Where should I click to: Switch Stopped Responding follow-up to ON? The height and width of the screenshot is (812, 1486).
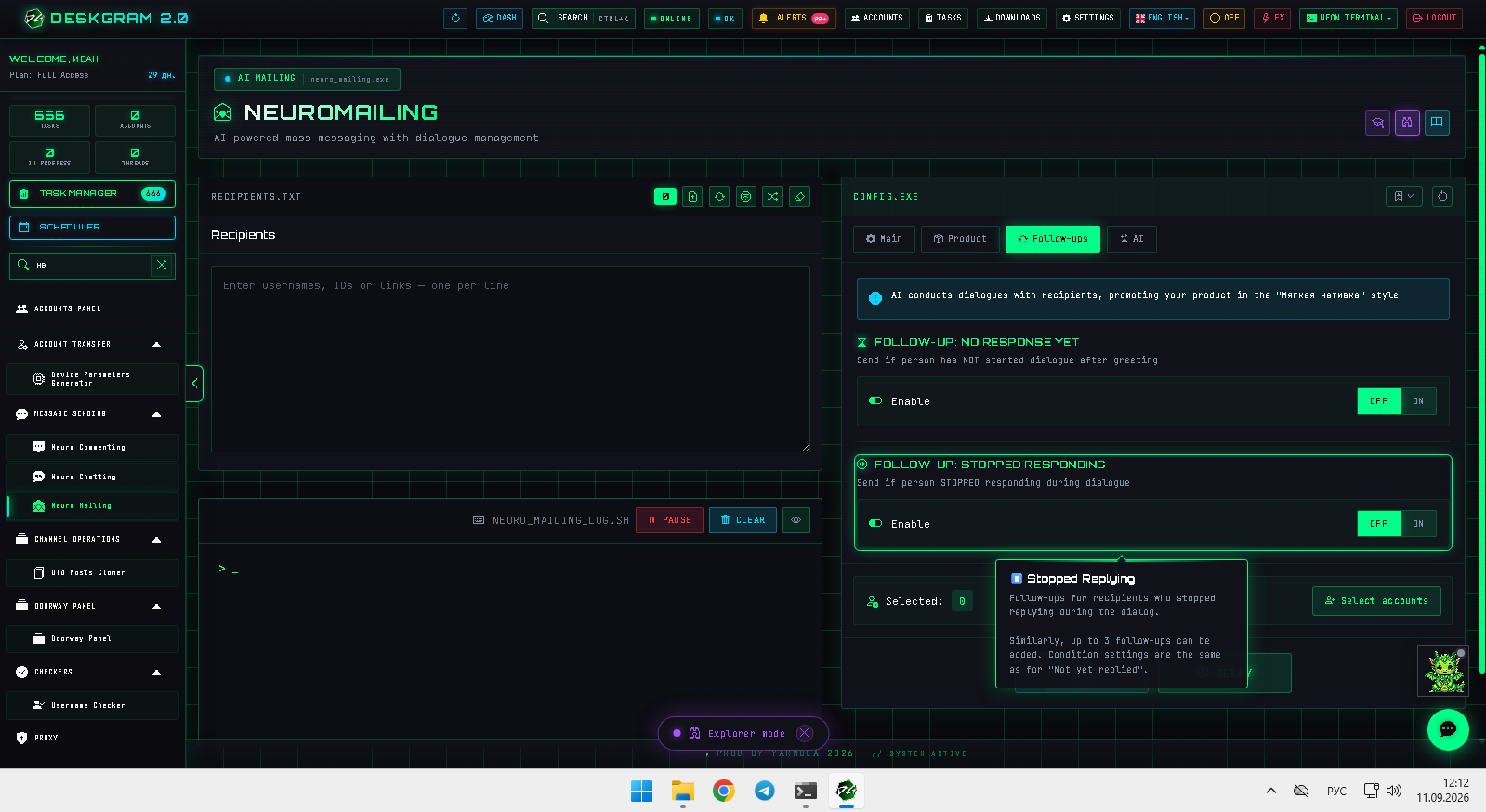click(x=1418, y=524)
